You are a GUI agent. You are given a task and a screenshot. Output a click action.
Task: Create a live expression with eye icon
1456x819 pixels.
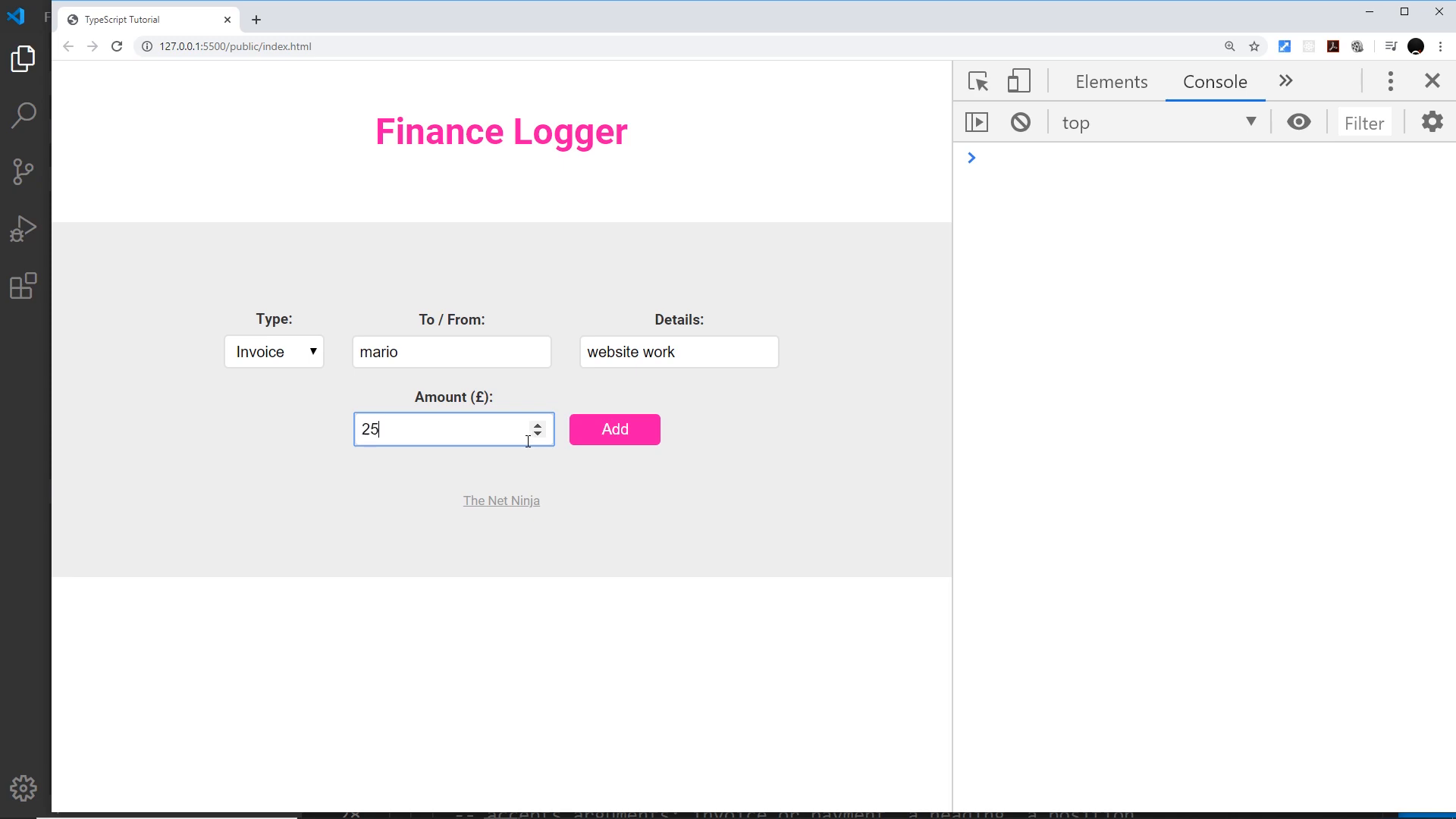click(1299, 122)
